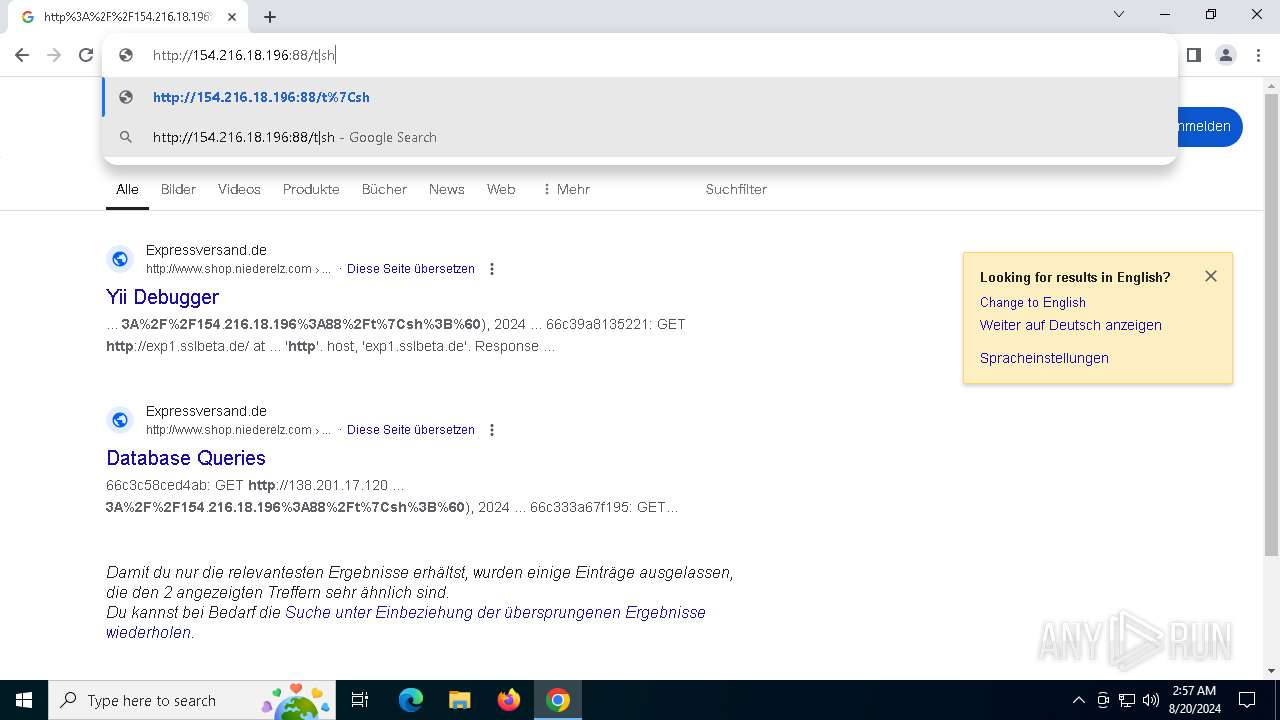Viewport: 1280px width, 720px height.
Task: Switch to the News tab
Action: point(446,189)
